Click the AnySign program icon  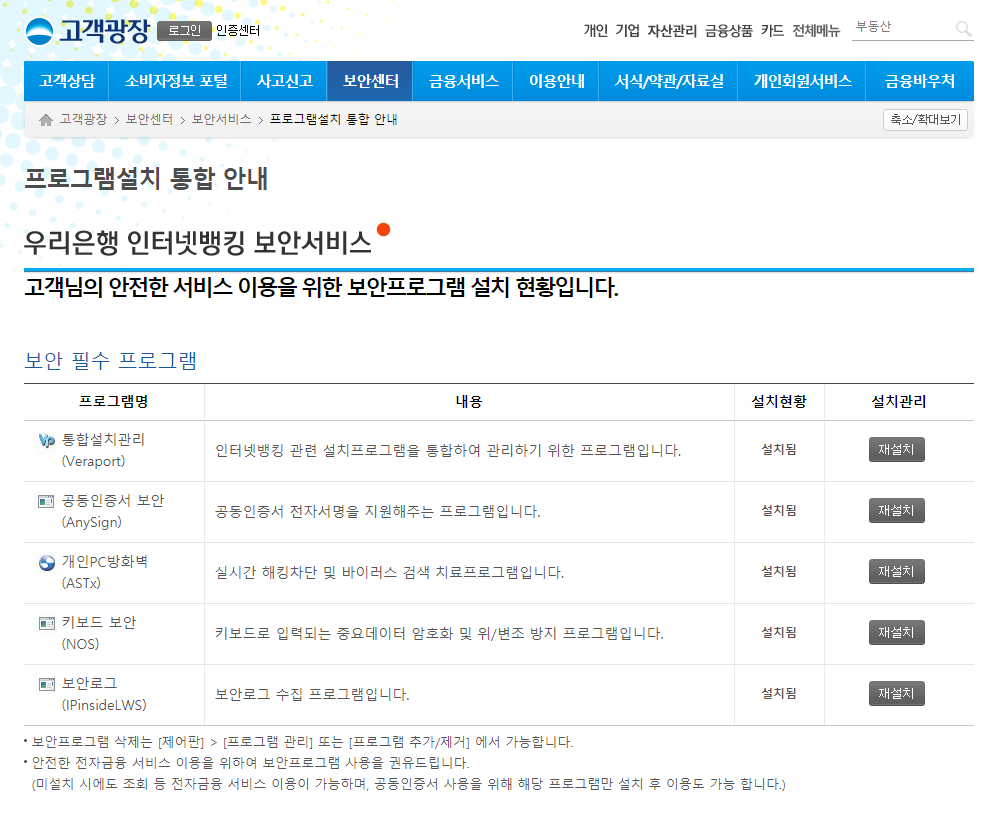coord(46,501)
